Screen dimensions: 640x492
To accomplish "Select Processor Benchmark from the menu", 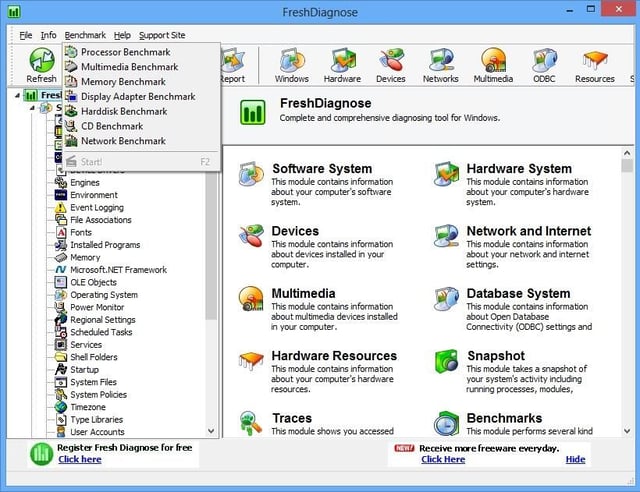I will (141, 52).
